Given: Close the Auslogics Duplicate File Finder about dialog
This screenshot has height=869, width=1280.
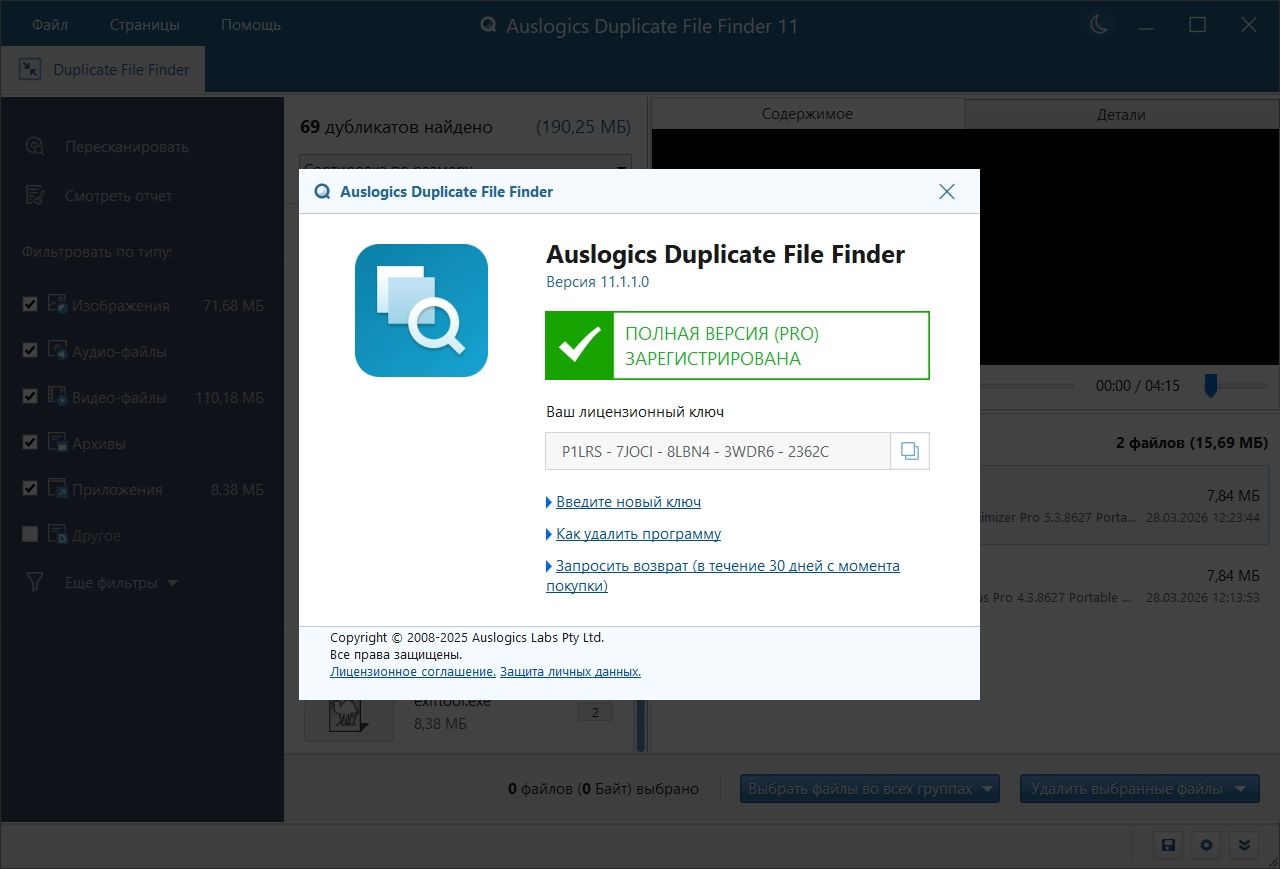Looking at the screenshot, I should coord(947,192).
